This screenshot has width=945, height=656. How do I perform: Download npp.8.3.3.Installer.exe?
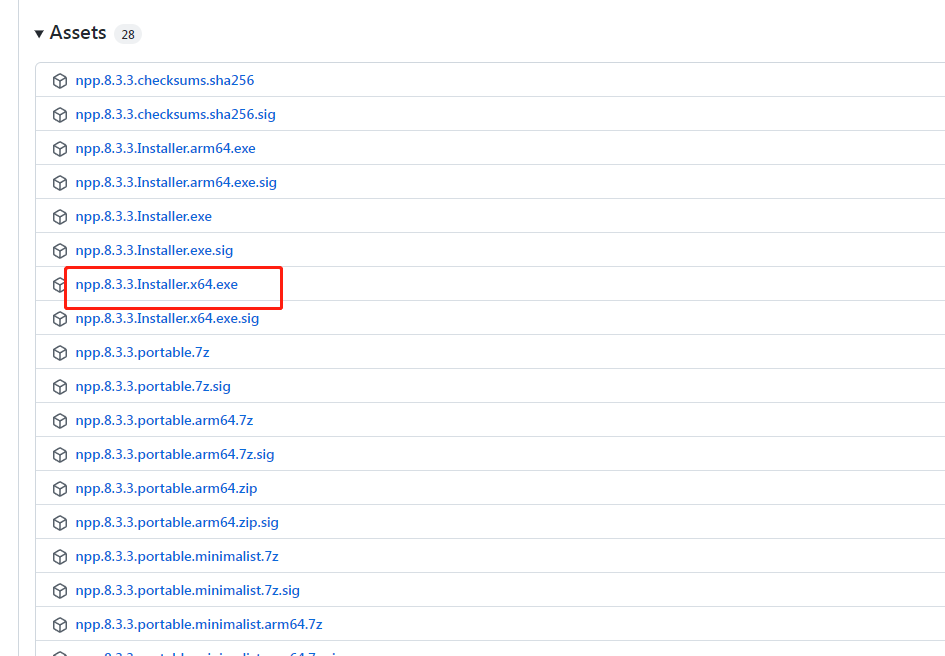(143, 216)
